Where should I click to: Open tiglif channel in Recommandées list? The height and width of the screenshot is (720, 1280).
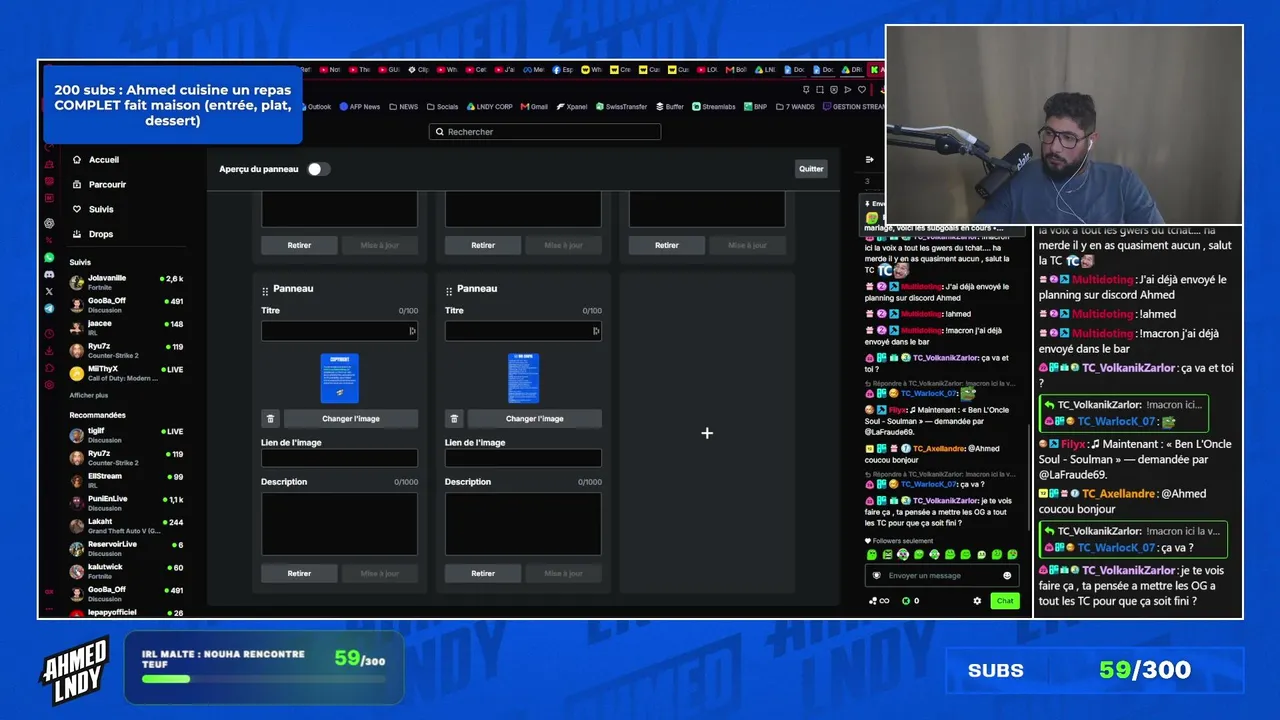point(126,435)
